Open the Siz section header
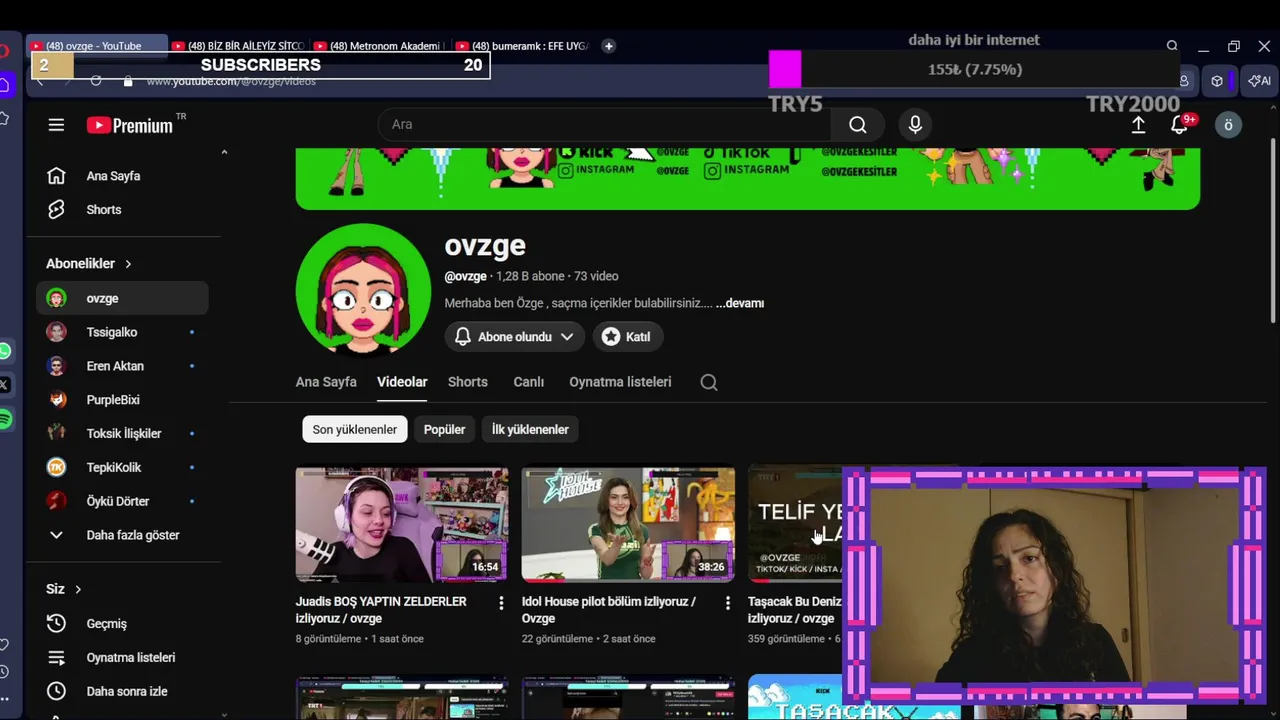This screenshot has width=1280, height=720. pos(64,589)
